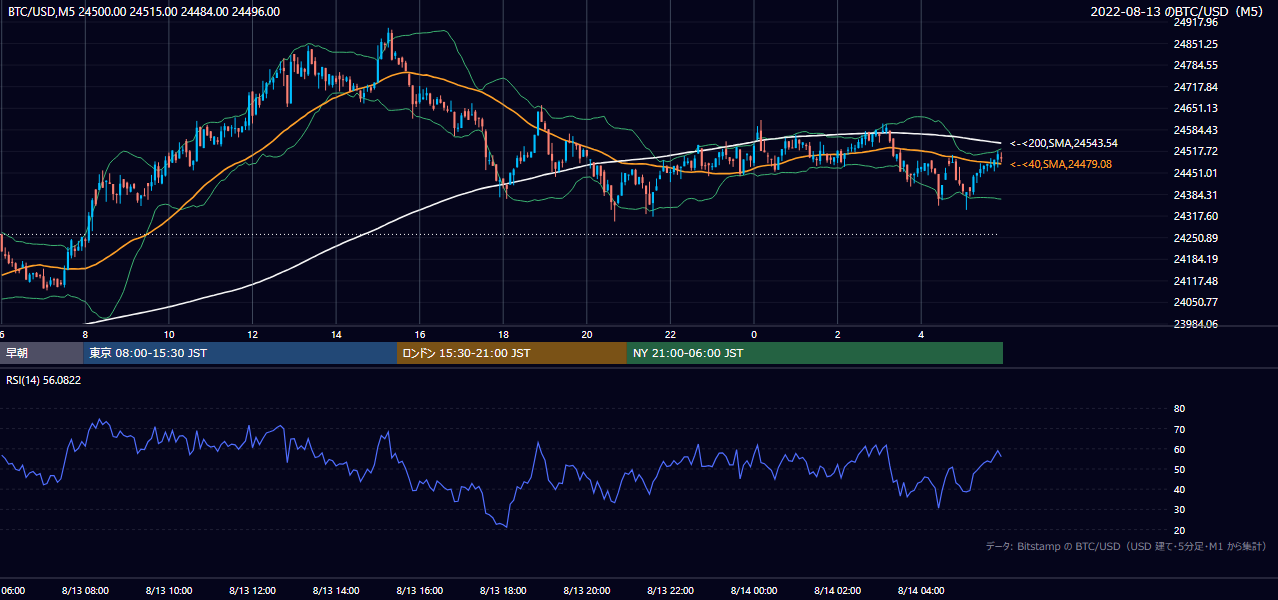Click bottom time label 8/14 02:00
This screenshot has width=1278, height=600.
coord(838,590)
